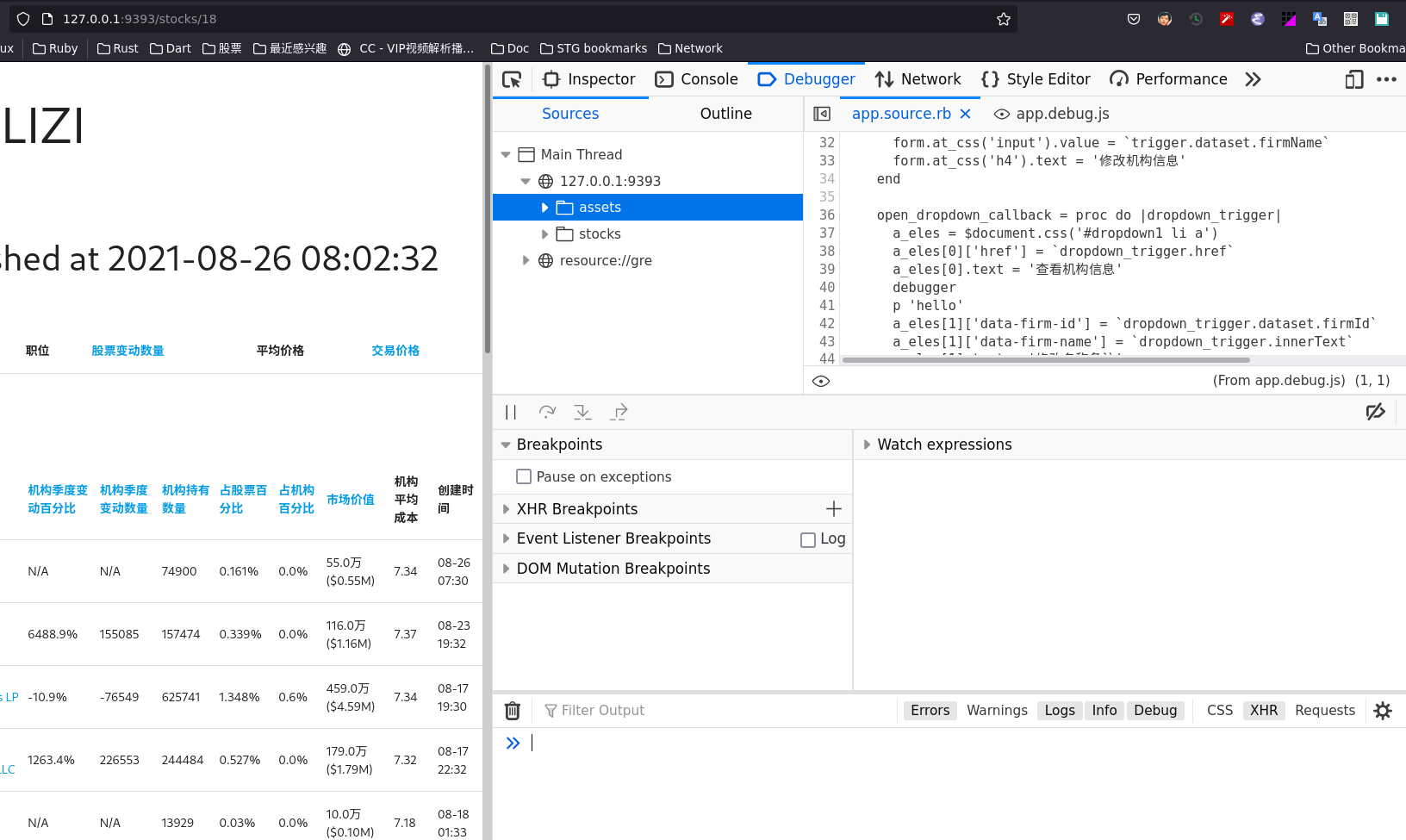Expand Event Listener Breakpoints section
This screenshot has width=1406, height=840.
point(506,539)
